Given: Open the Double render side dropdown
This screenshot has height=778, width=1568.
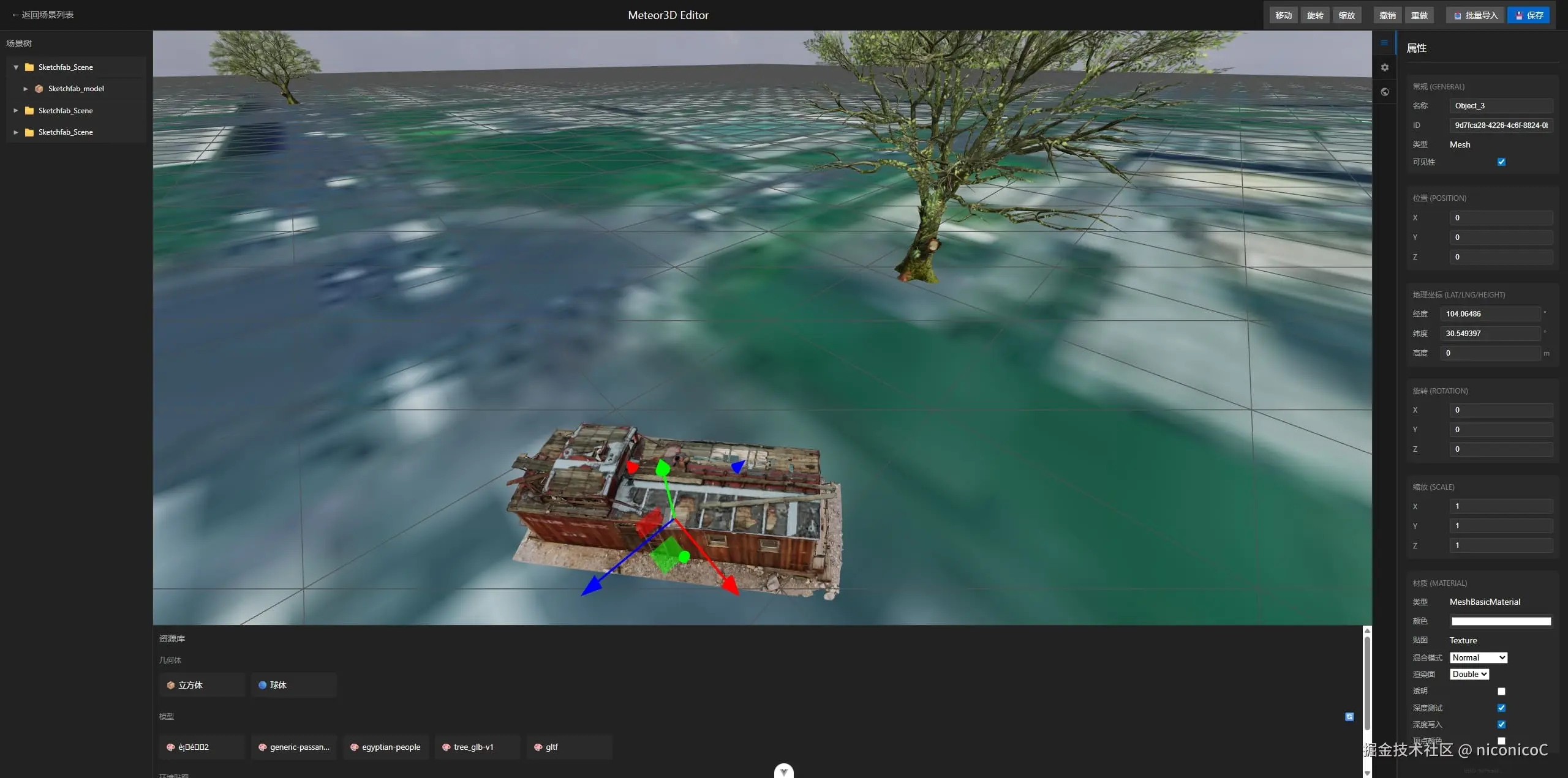Looking at the screenshot, I should coord(1469,674).
